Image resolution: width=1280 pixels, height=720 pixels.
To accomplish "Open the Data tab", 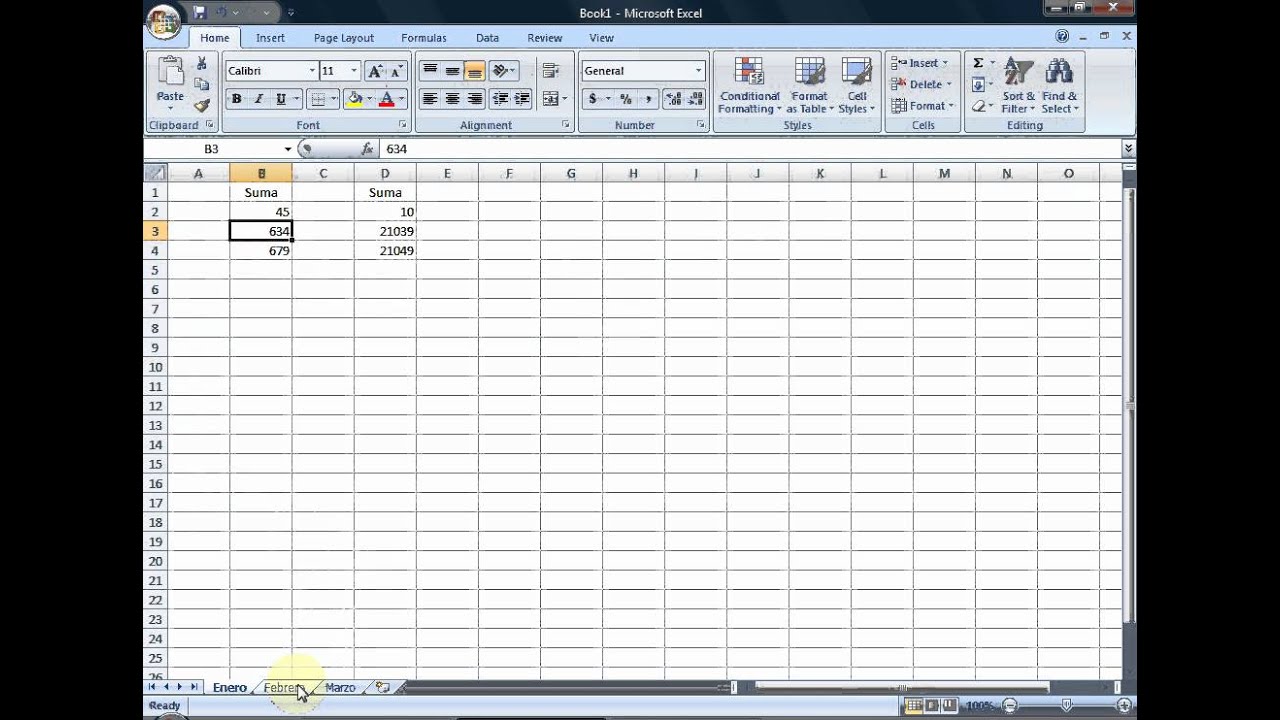I will click(487, 38).
